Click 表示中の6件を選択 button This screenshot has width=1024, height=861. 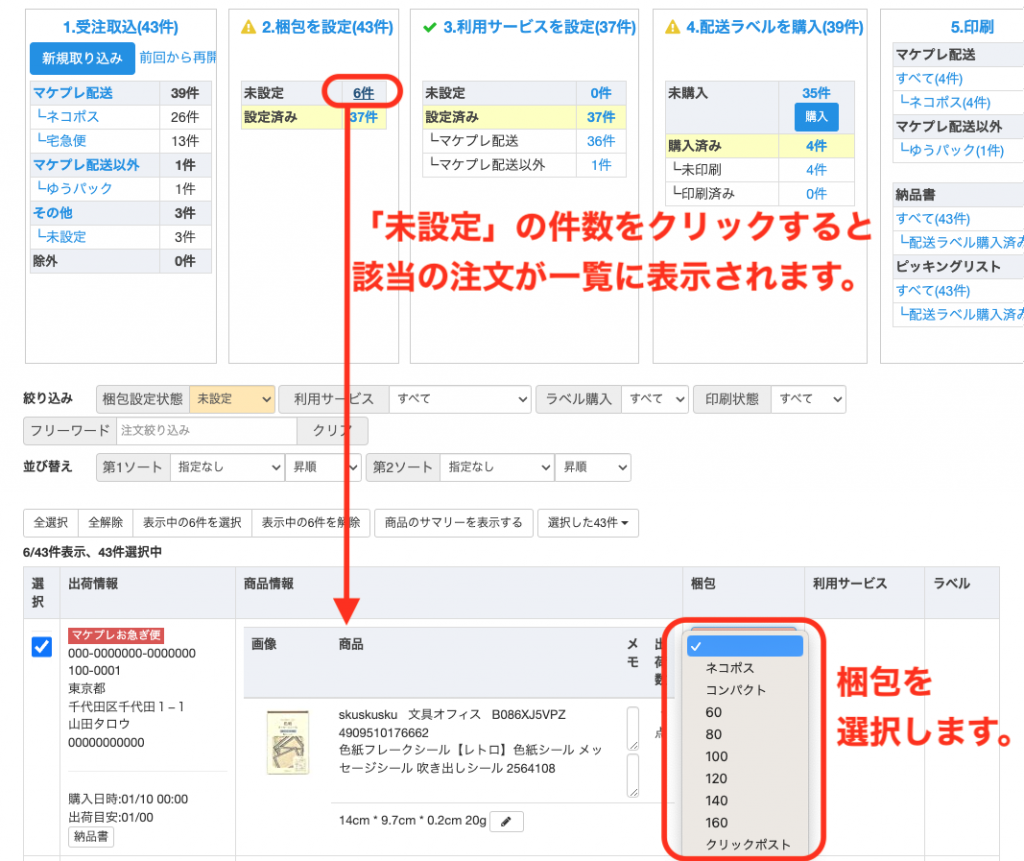coord(192,523)
